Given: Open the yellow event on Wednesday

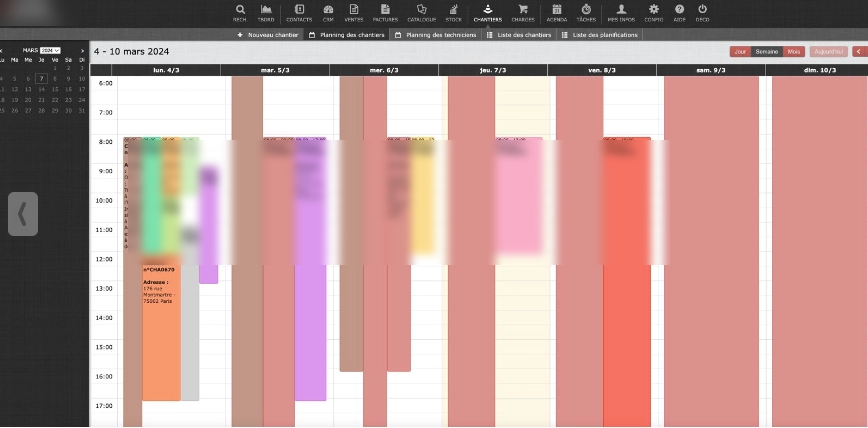Looking at the screenshot, I should point(422,197).
